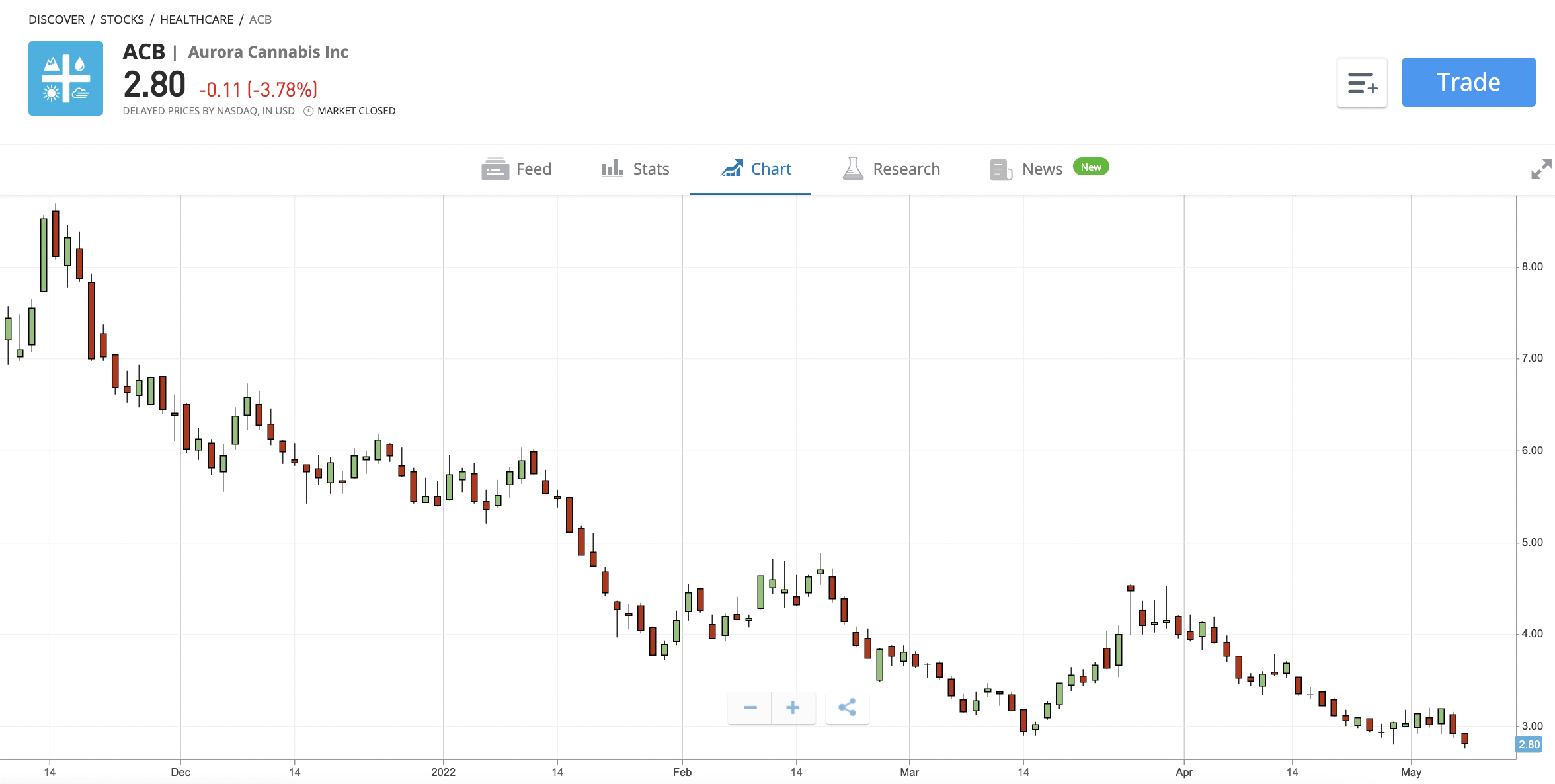
Task: Zoom out chart with minus button
Action: point(750,707)
